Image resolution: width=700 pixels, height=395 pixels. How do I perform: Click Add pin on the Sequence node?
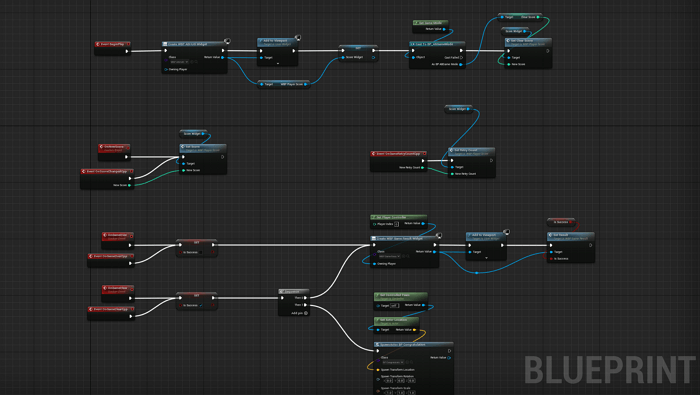tap(300, 313)
